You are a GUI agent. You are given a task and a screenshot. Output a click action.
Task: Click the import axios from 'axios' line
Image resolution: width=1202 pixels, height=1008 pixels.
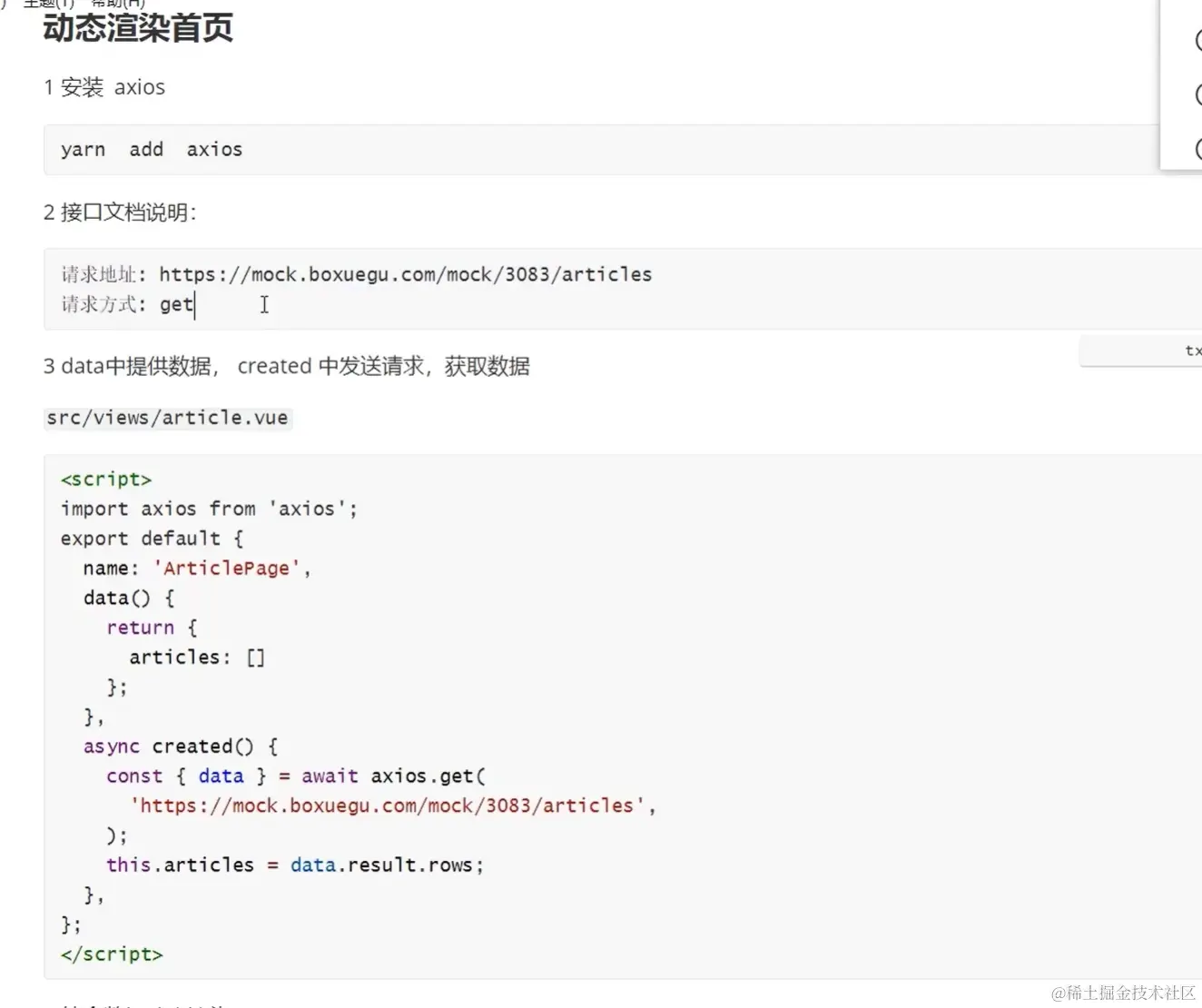click(x=209, y=509)
